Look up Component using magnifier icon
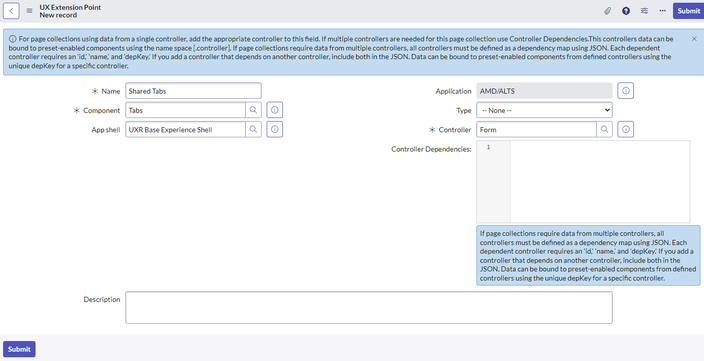Screen dimensions: 704x361 253,110
